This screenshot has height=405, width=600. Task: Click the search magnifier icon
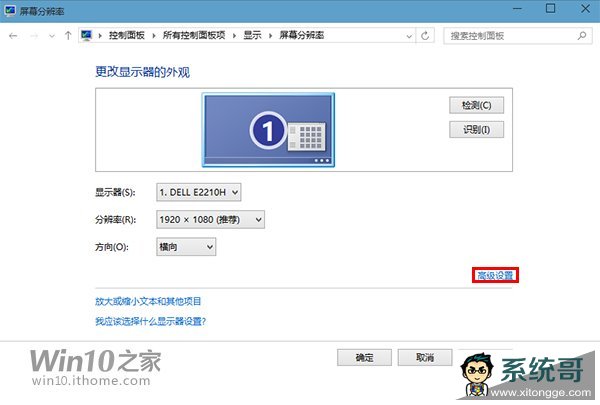pos(582,36)
